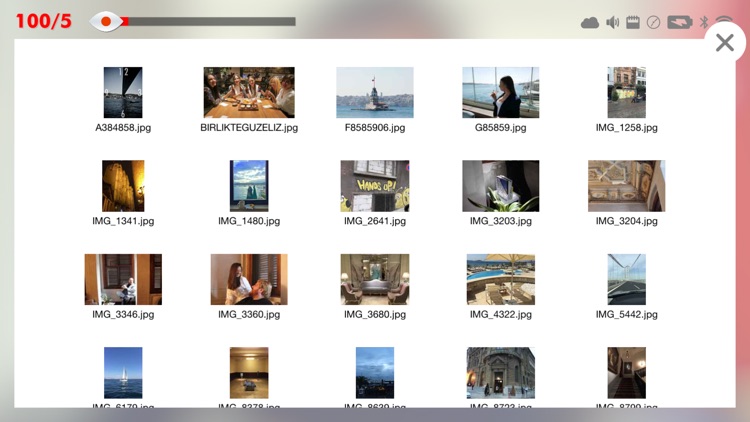
Task: Click the cloud status icon
Action: click(x=590, y=22)
